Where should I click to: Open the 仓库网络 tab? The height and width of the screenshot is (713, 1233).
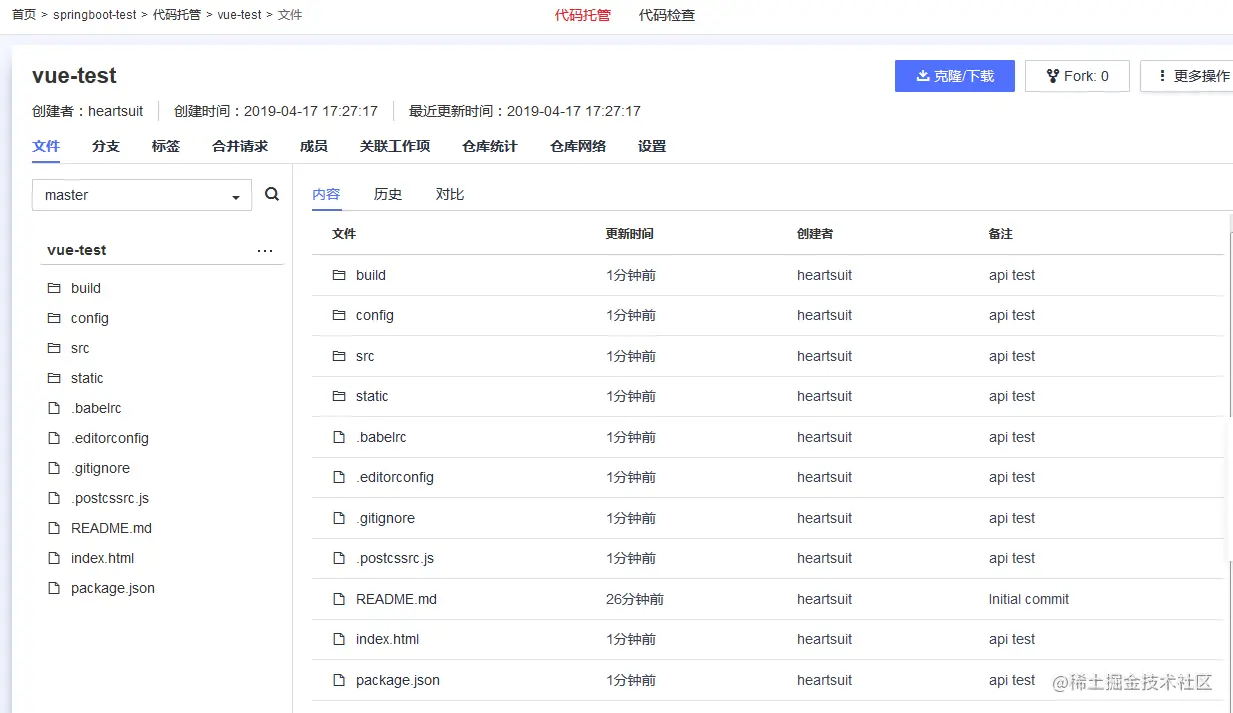coord(578,146)
